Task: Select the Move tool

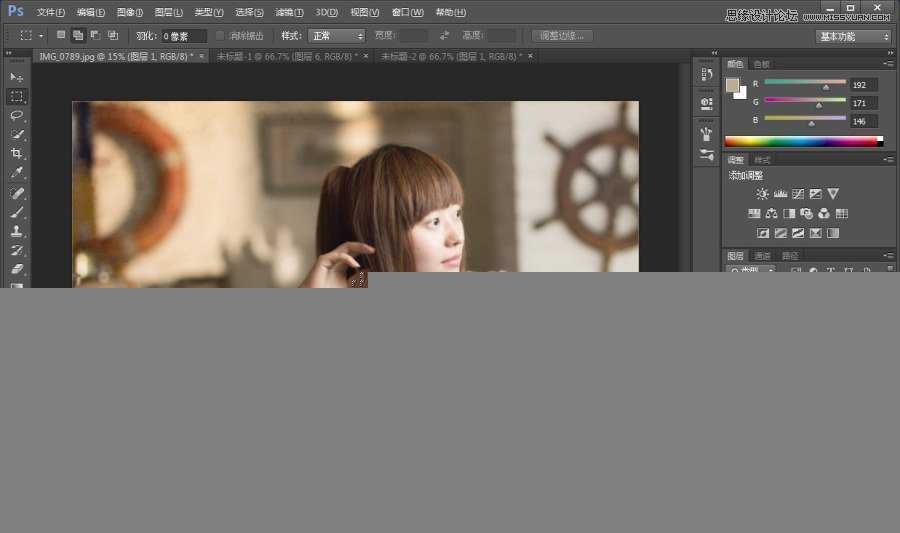Action: [x=17, y=77]
